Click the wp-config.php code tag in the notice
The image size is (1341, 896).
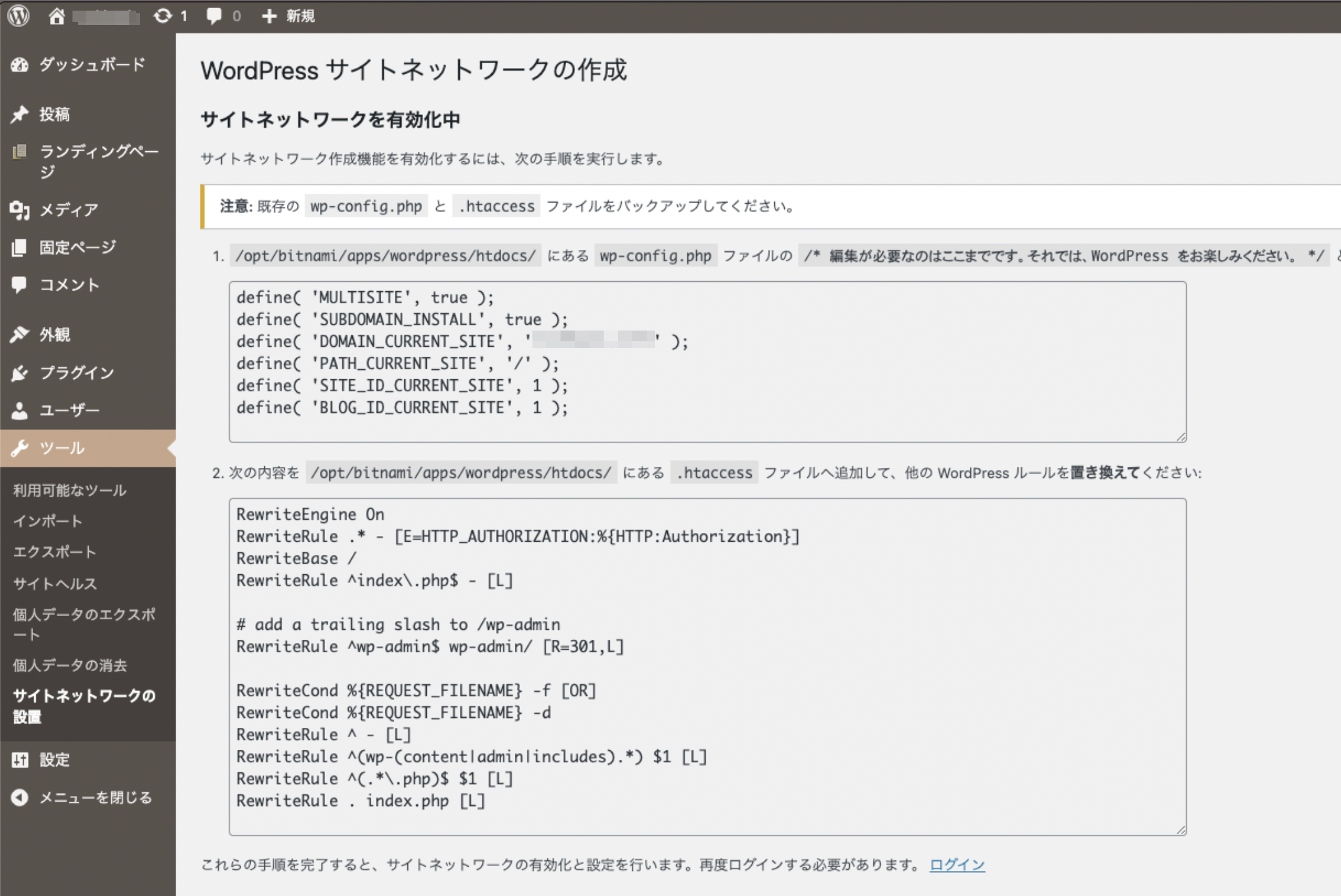pyautogui.click(x=366, y=206)
